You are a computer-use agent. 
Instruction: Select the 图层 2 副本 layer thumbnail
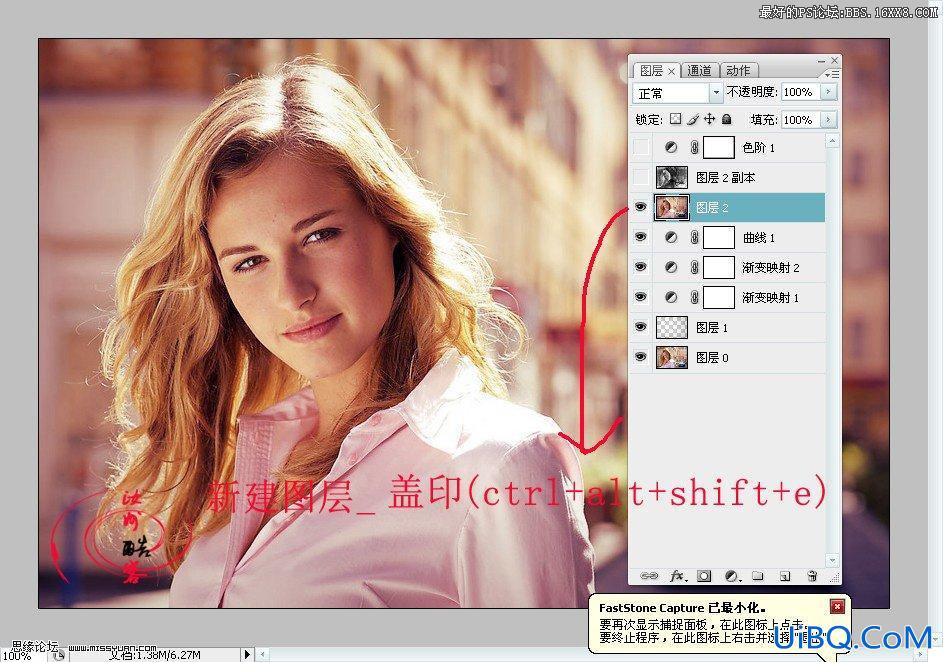click(x=672, y=177)
